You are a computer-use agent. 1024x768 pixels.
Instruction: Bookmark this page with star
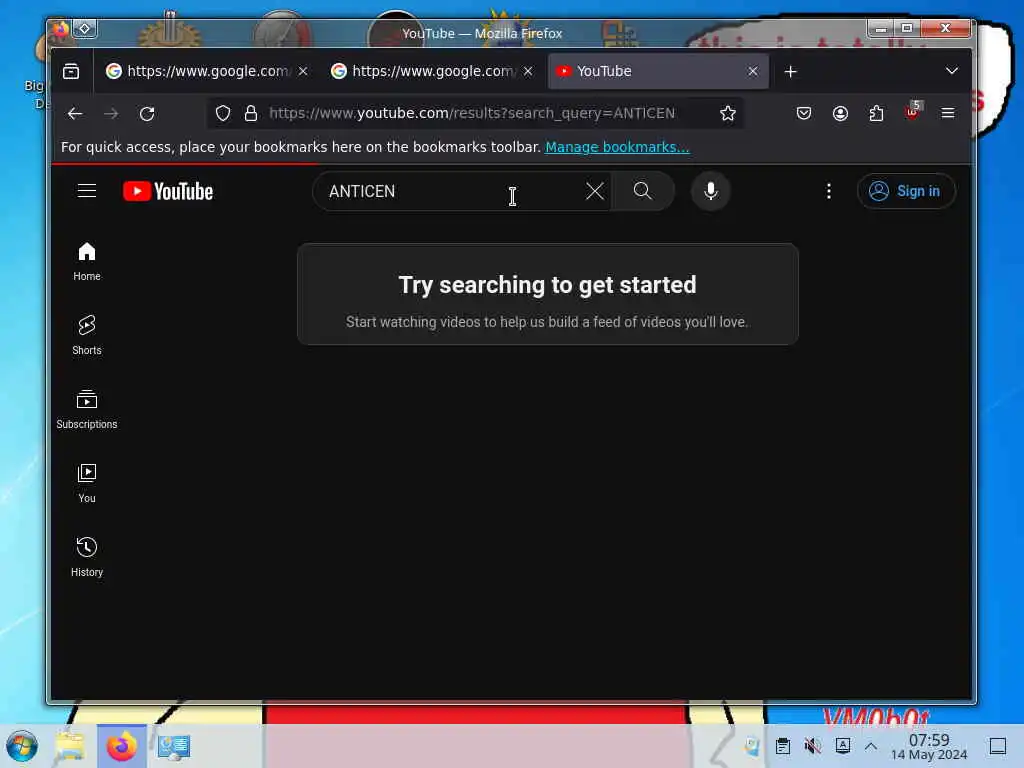pos(728,114)
